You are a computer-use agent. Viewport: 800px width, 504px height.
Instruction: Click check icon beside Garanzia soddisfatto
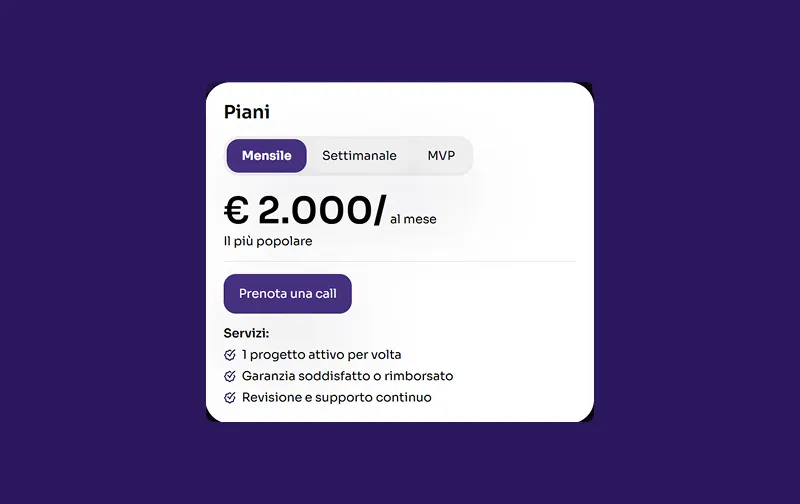[x=230, y=376]
